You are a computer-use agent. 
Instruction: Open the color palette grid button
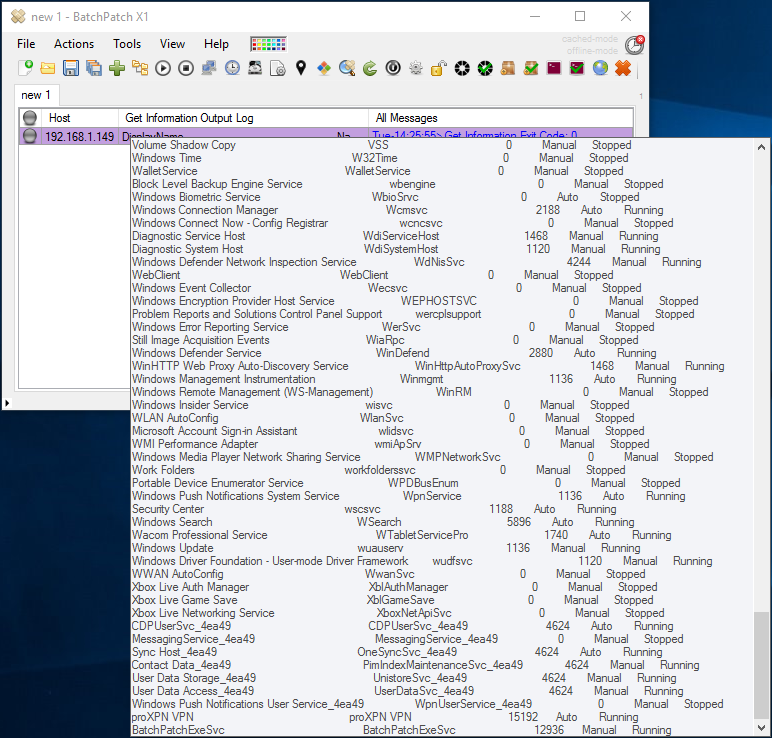point(268,44)
